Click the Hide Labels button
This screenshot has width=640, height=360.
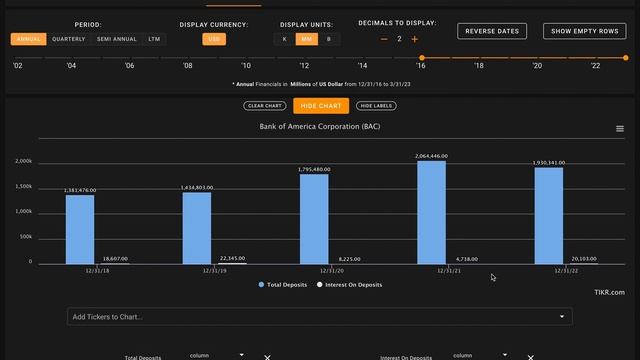pos(376,106)
